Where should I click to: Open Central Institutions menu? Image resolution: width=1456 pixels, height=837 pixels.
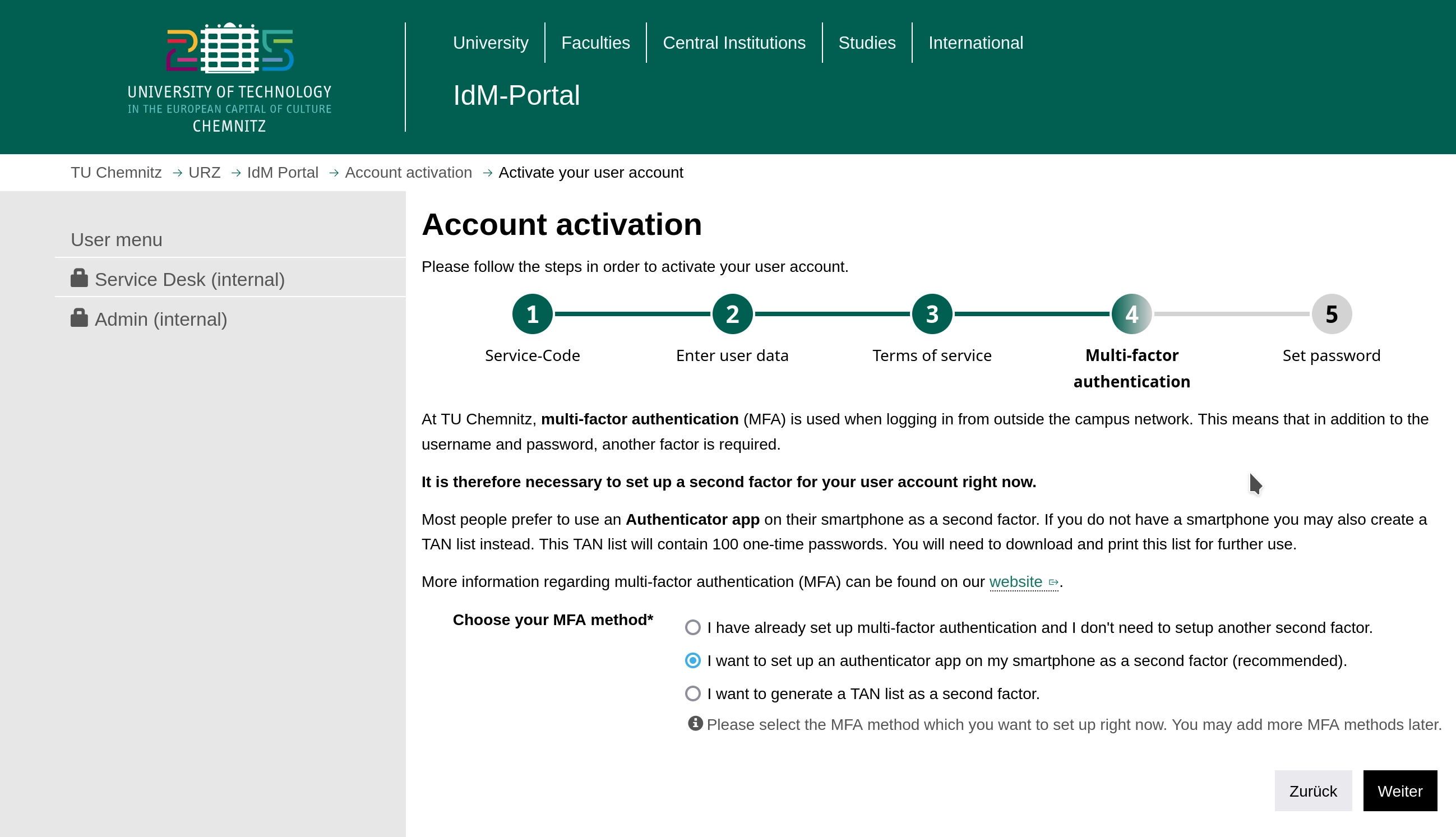(733, 43)
